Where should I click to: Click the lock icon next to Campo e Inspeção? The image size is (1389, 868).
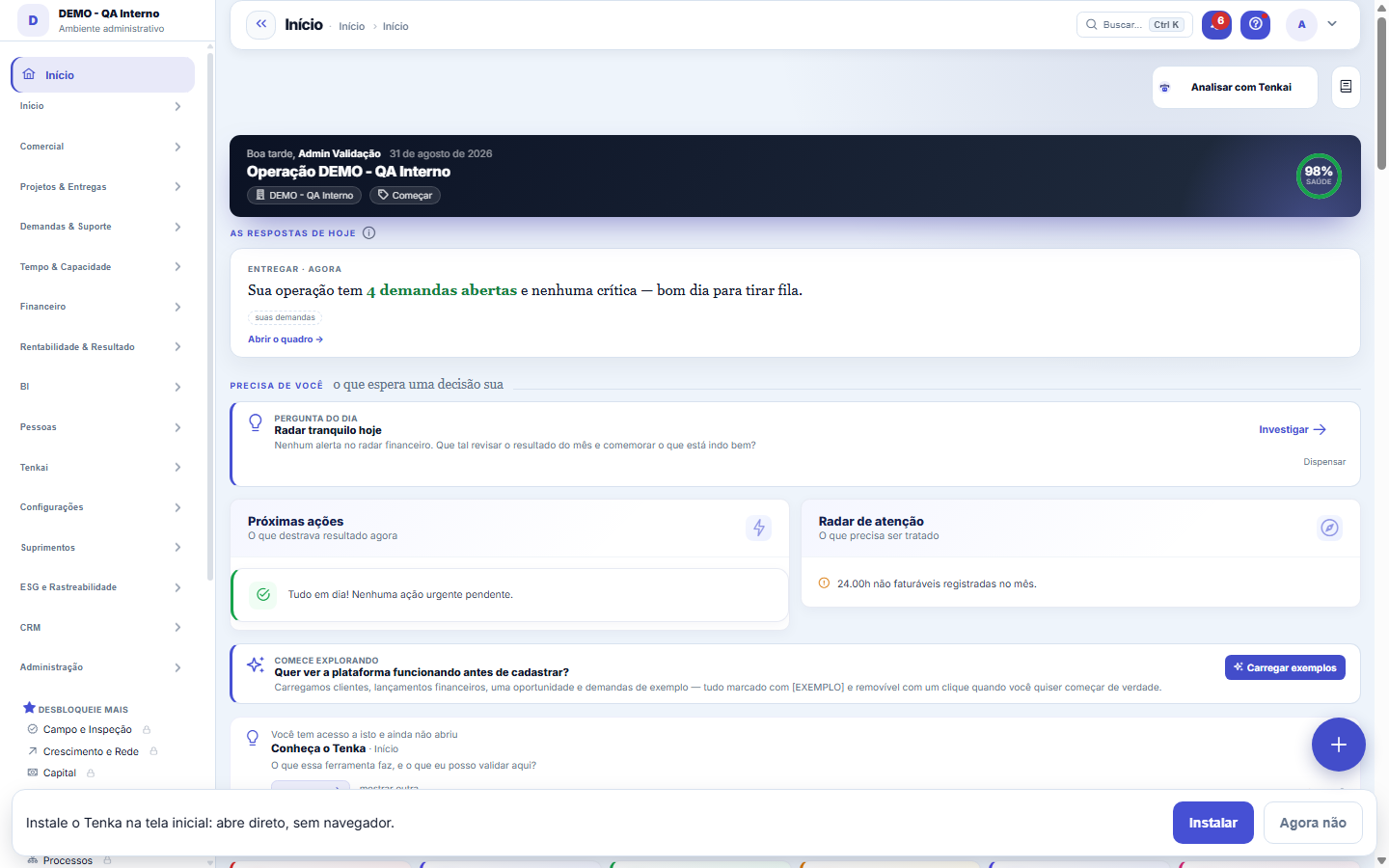pos(147,730)
